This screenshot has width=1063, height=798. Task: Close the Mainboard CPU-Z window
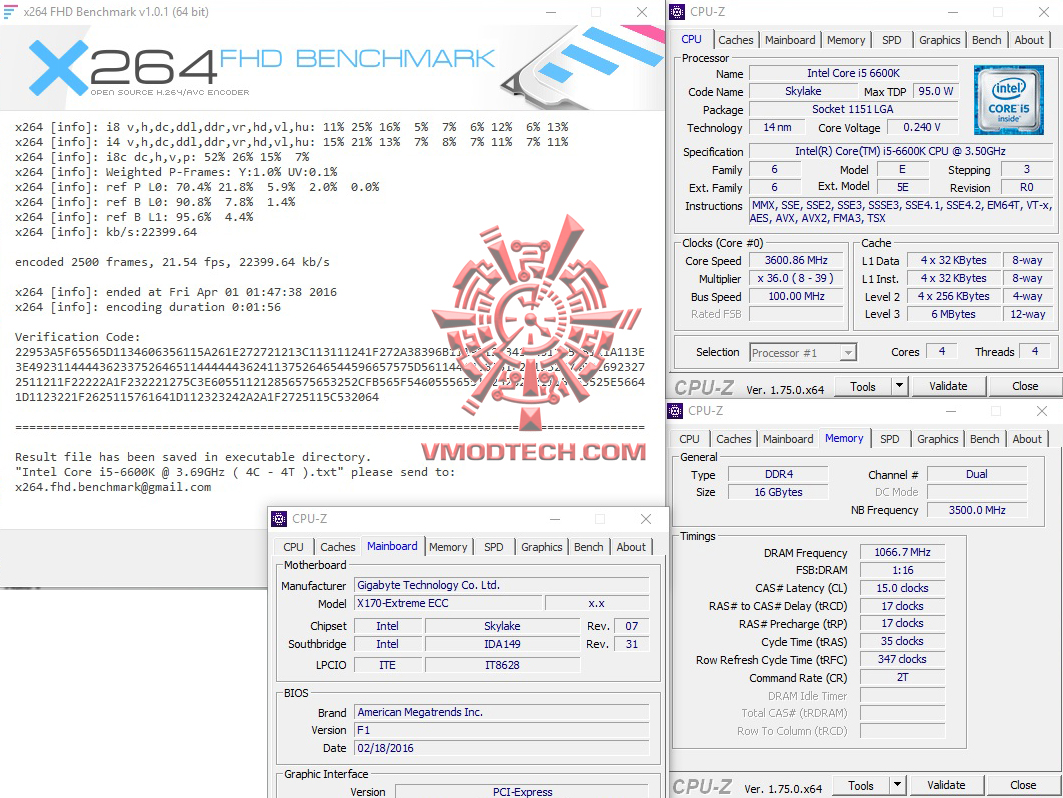646,519
